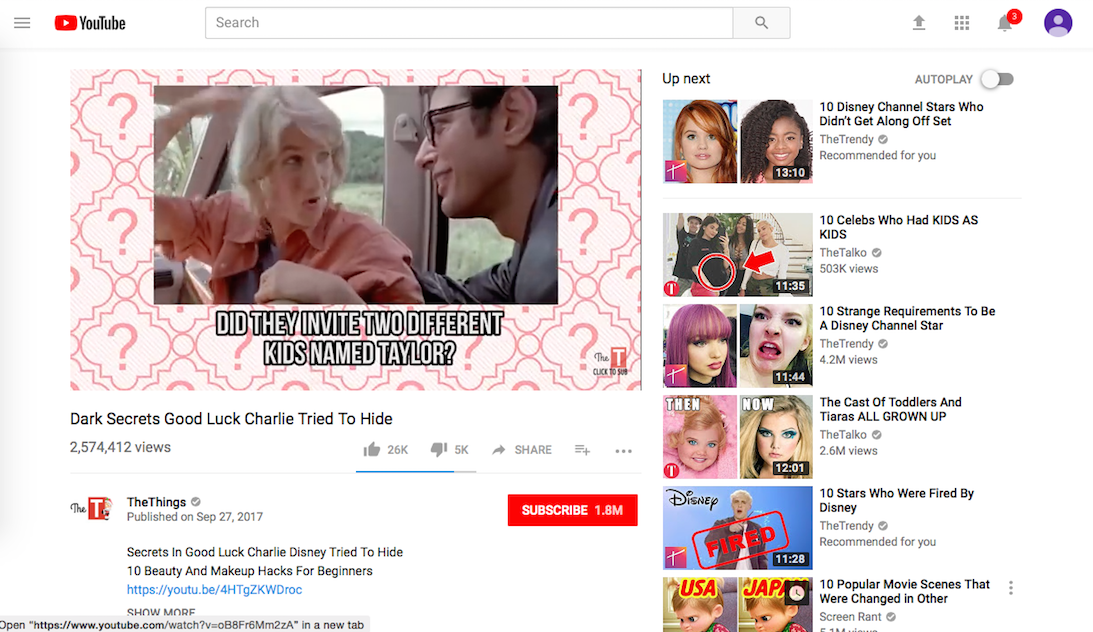Open TheThings channel avatar
The height and width of the screenshot is (632, 1093).
coord(91,509)
